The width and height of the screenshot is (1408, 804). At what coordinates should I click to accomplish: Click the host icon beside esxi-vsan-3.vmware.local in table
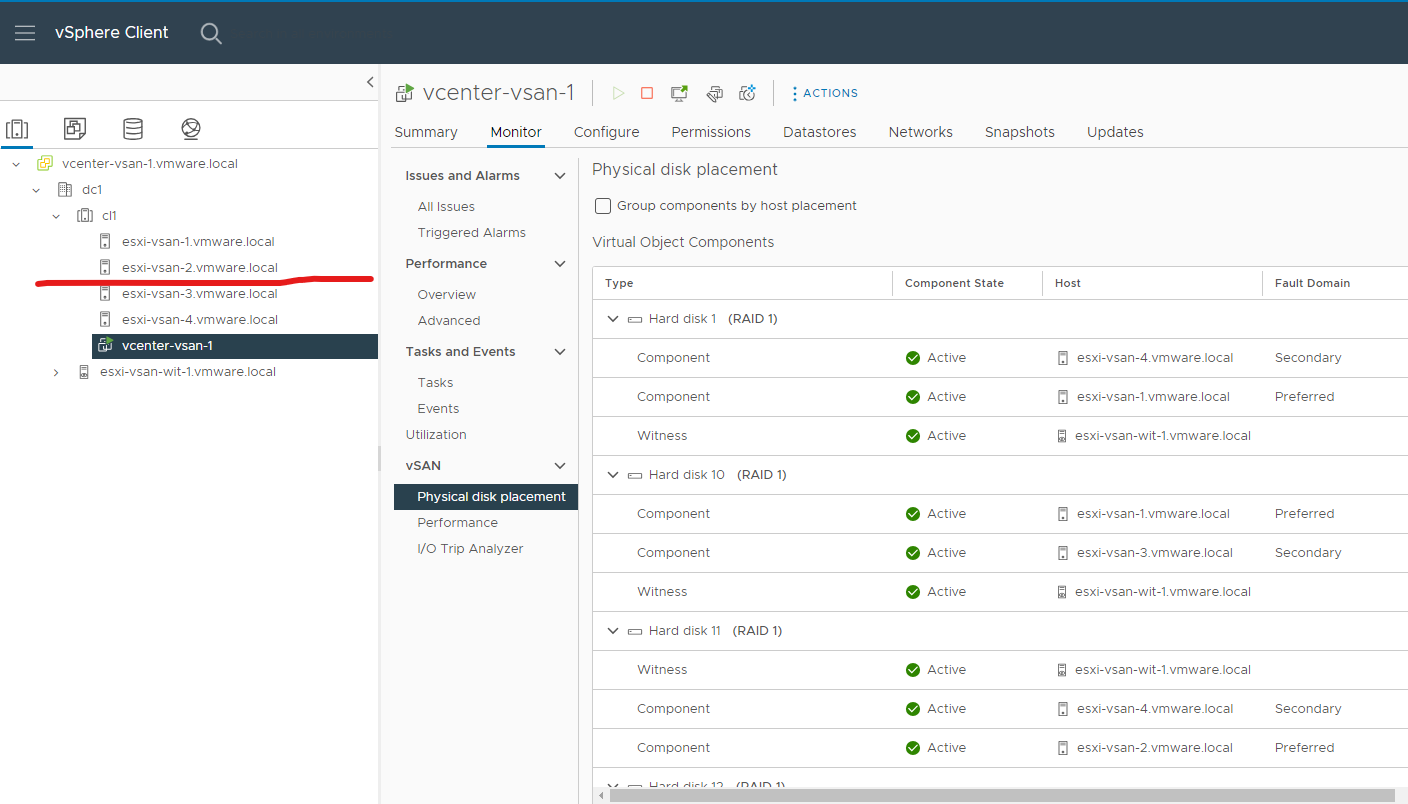pos(1063,553)
